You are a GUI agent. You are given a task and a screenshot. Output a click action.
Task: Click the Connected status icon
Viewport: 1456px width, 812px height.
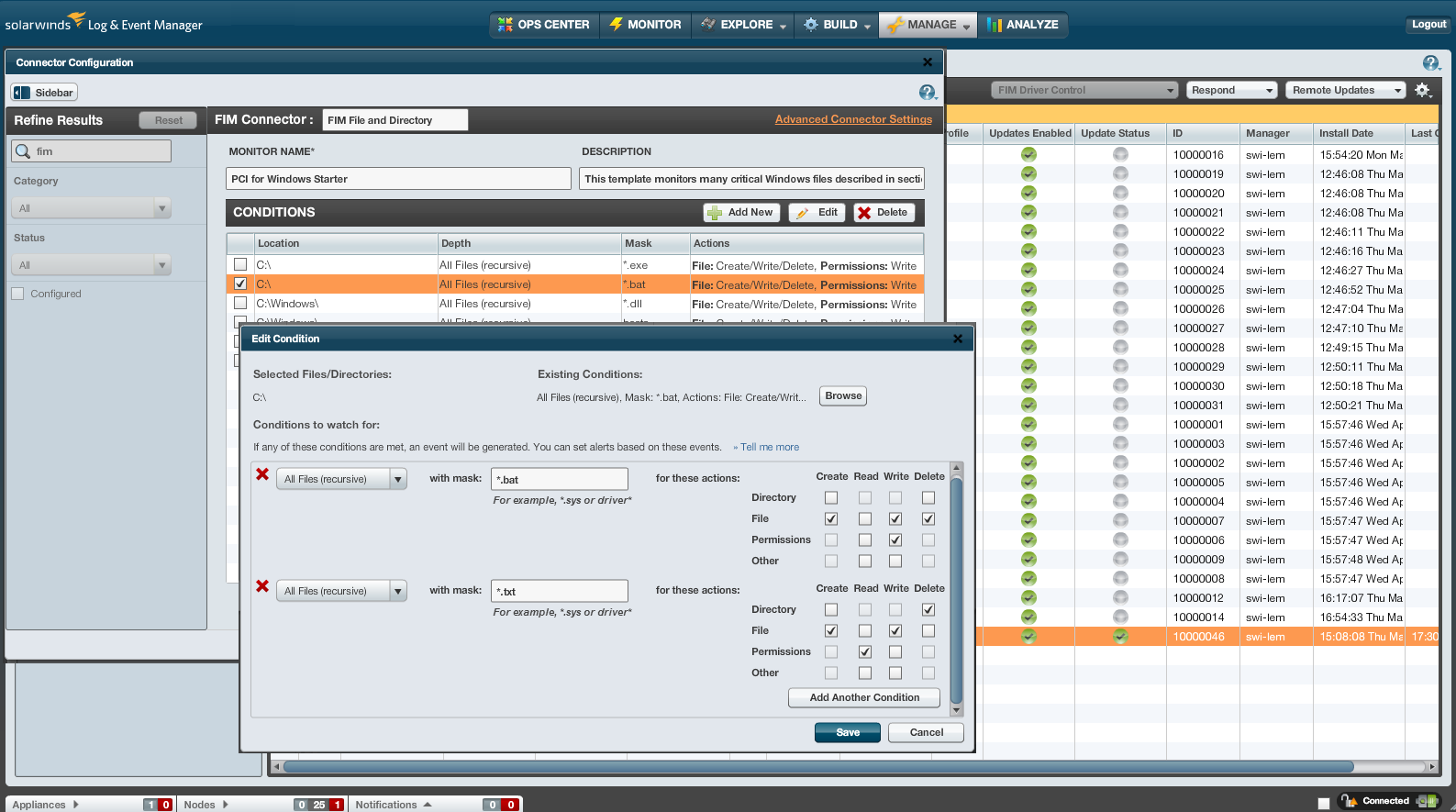click(1426, 801)
